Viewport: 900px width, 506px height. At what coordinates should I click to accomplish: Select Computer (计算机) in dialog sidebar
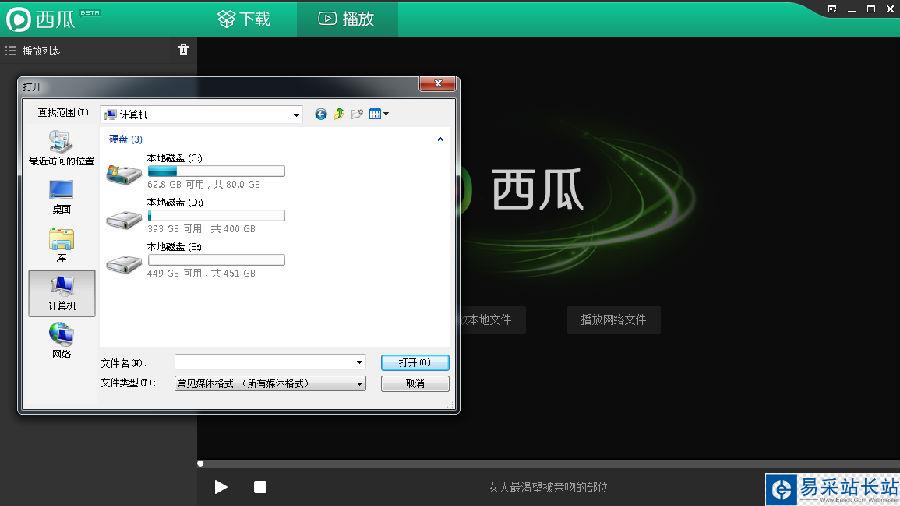coord(61,293)
